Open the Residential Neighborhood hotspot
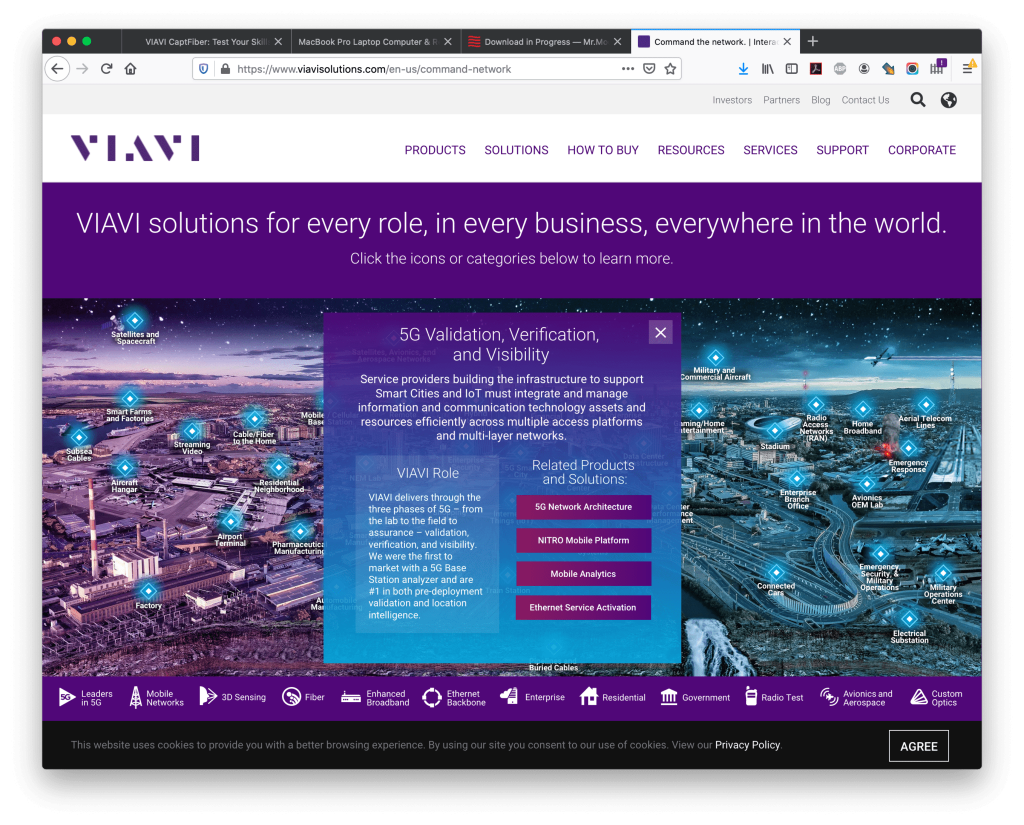This screenshot has width=1024, height=825. pyautogui.click(x=279, y=466)
